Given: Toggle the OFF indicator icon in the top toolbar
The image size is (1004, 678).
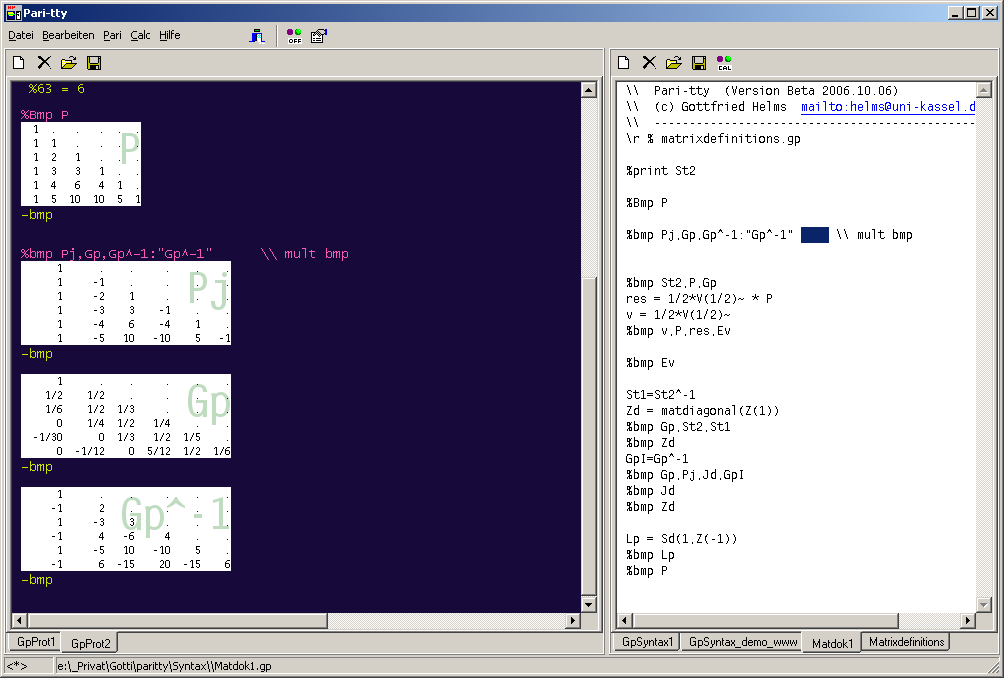Looking at the screenshot, I should 294,36.
